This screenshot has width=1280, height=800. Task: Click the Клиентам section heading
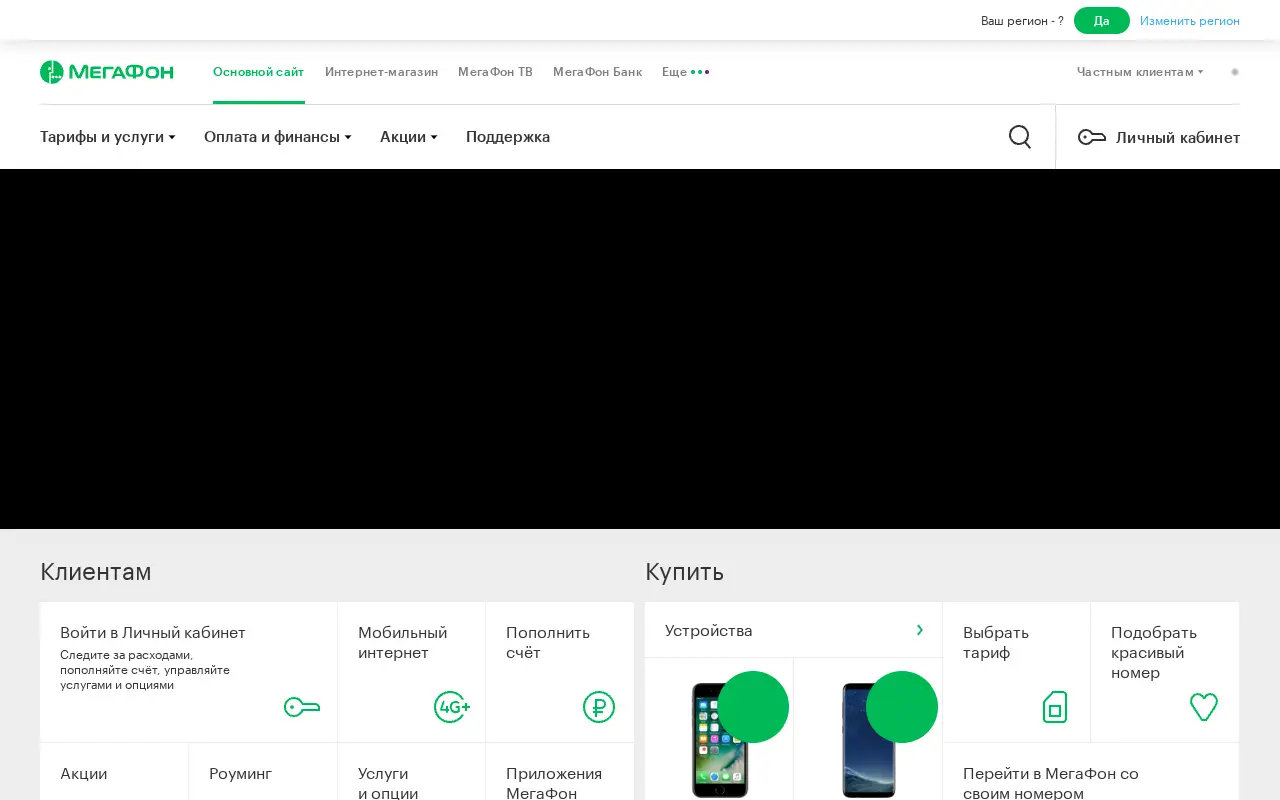tap(96, 572)
